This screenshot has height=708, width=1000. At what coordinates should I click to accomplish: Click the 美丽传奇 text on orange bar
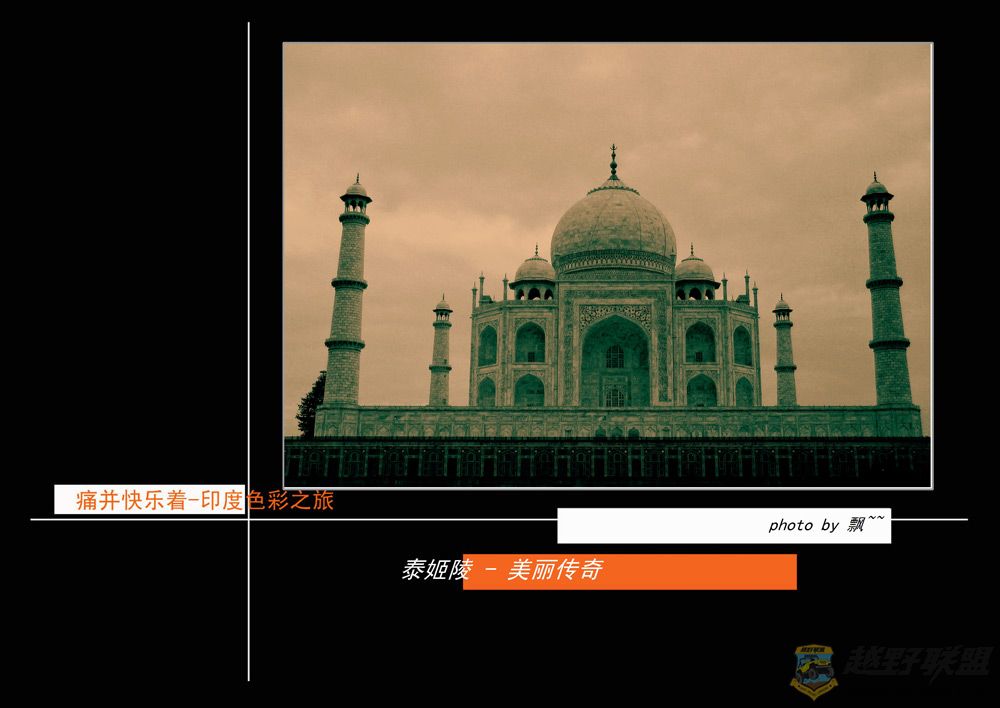click(554, 571)
